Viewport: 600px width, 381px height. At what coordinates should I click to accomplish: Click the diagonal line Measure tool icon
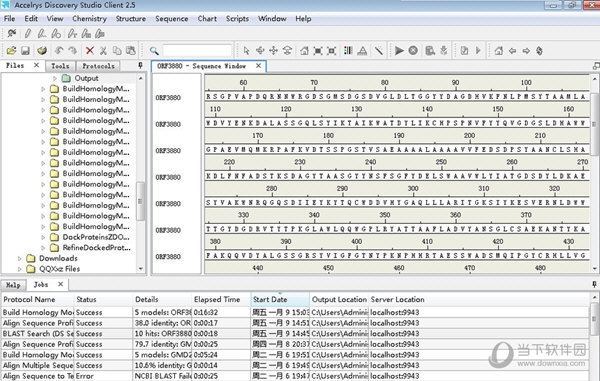click(x=378, y=50)
